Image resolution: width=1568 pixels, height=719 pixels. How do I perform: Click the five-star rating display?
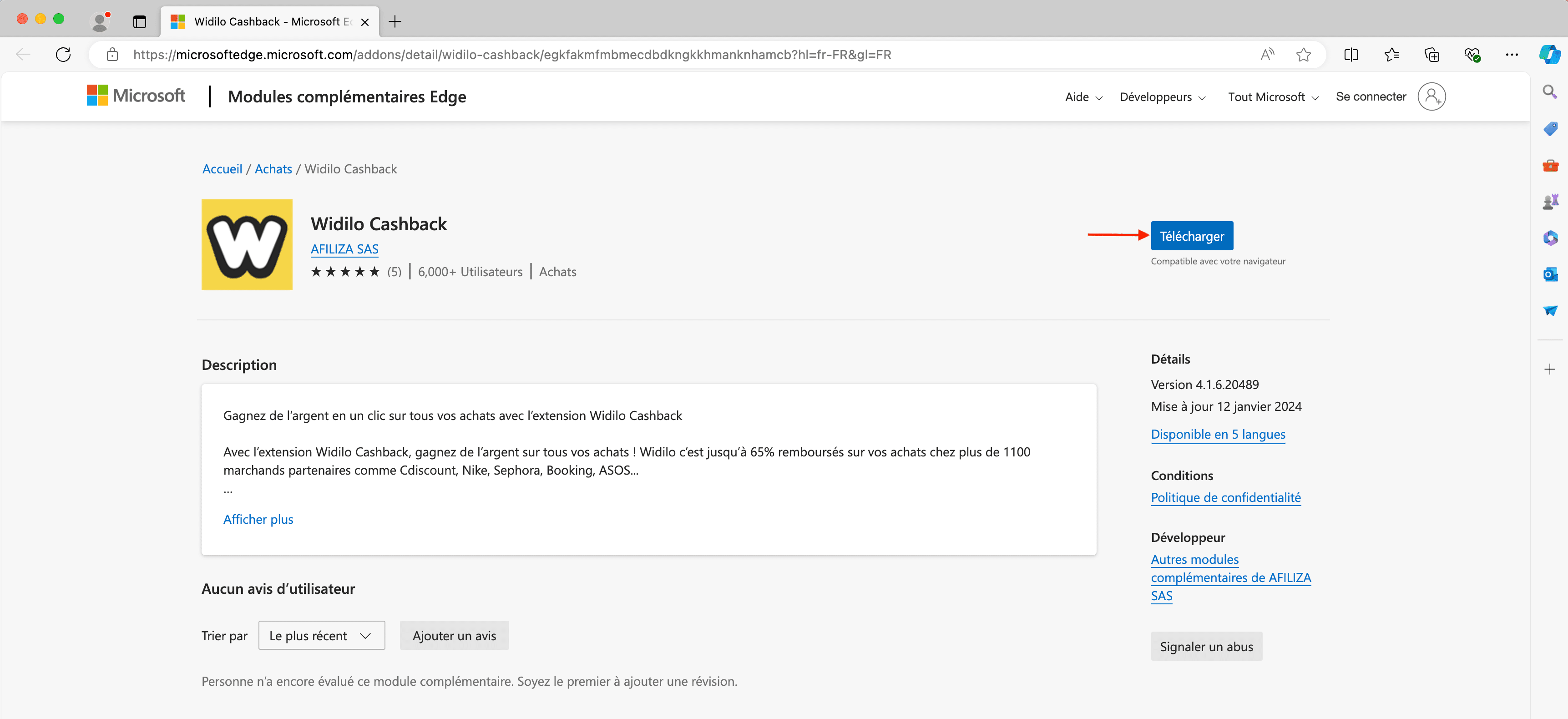pyautogui.click(x=345, y=272)
